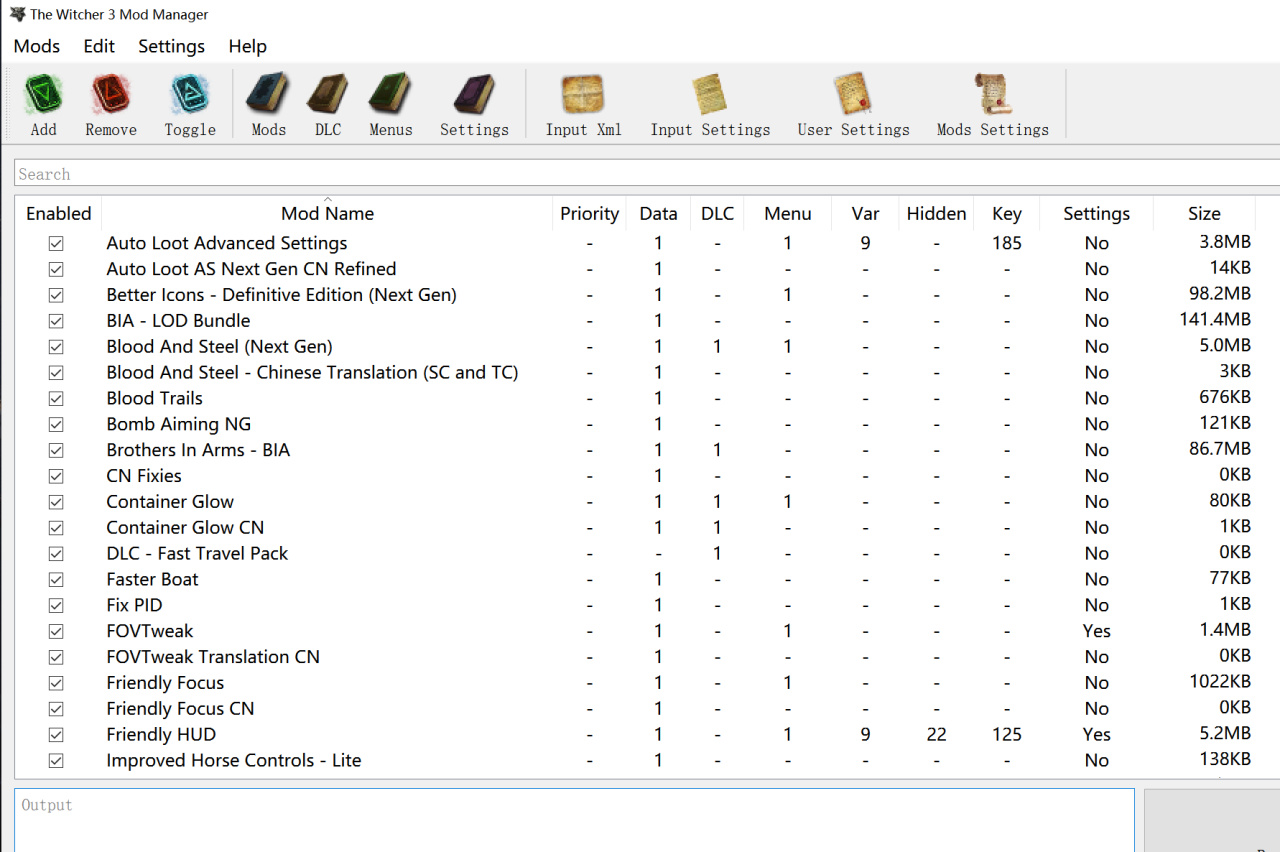The width and height of the screenshot is (1280, 852).
Task: Open the Settings menu in the menu bar
Action: (x=171, y=46)
